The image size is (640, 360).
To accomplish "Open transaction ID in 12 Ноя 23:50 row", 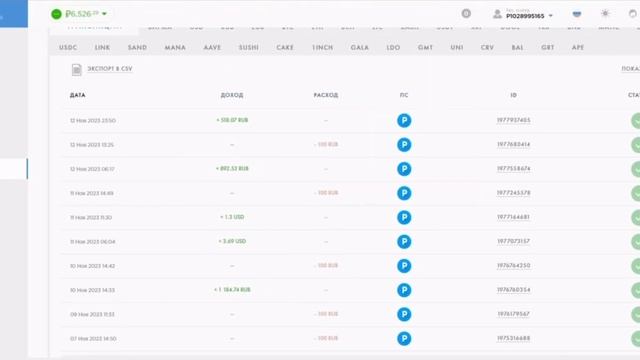I will click(513, 120).
